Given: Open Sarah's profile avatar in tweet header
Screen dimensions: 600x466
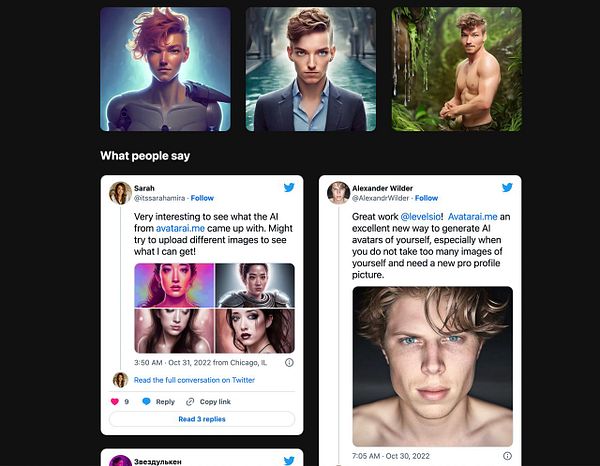Looking at the screenshot, I should (x=120, y=193).
